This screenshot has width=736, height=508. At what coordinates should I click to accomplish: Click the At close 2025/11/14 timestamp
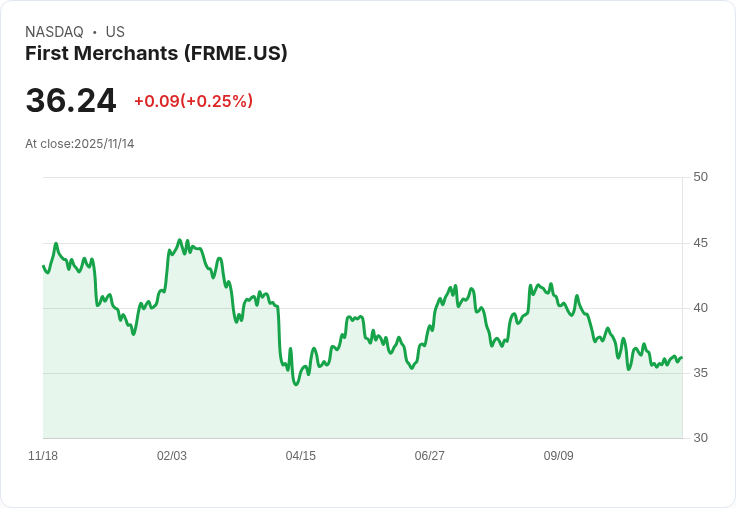tap(80, 144)
